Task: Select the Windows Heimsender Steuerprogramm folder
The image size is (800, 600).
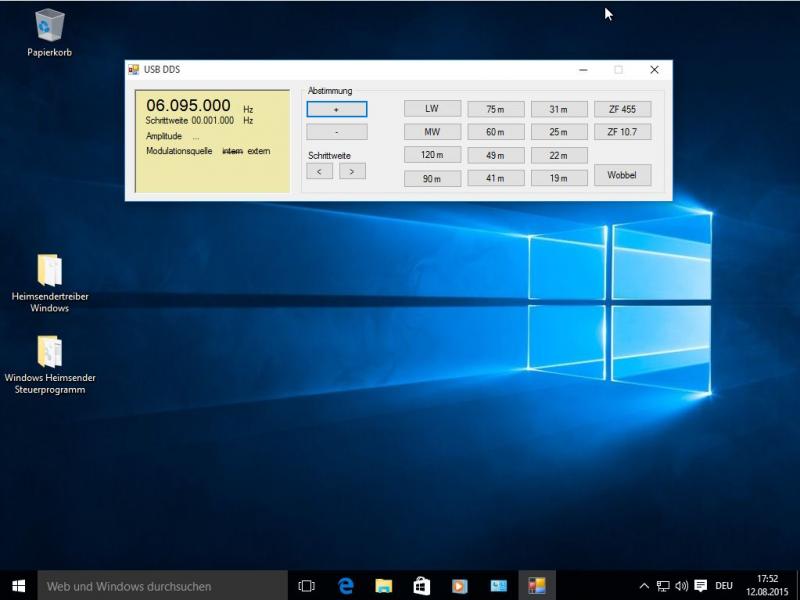Action: pyautogui.click(x=49, y=352)
